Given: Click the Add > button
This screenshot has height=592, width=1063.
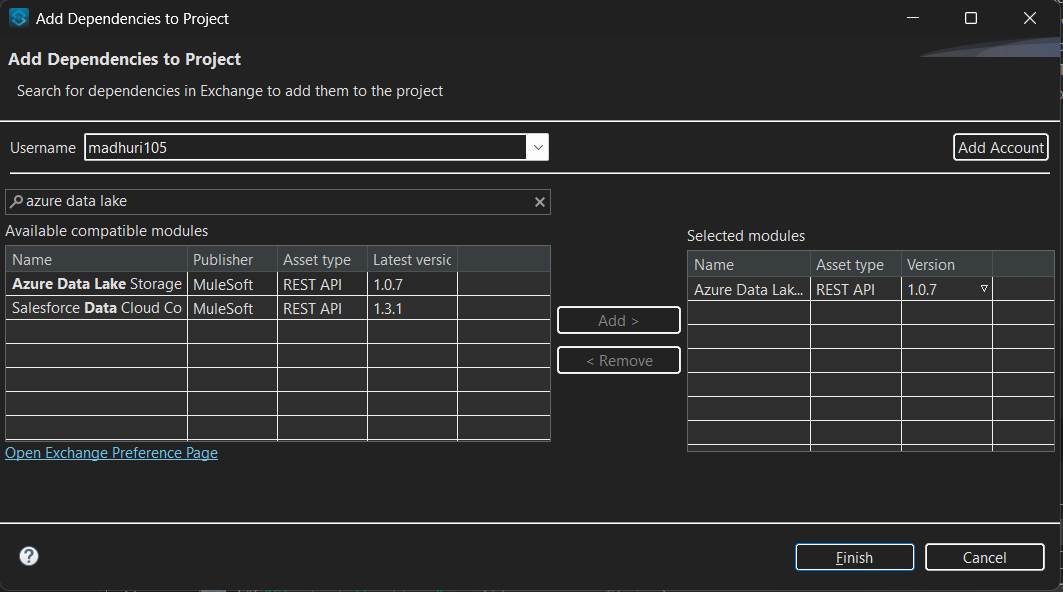Looking at the screenshot, I should (618, 321).
